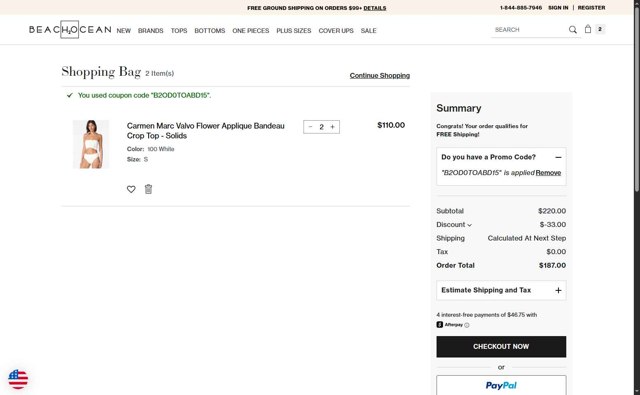Open Carmen Marc Valvo product title
640x395 pixels.
[x=206, y=131]
